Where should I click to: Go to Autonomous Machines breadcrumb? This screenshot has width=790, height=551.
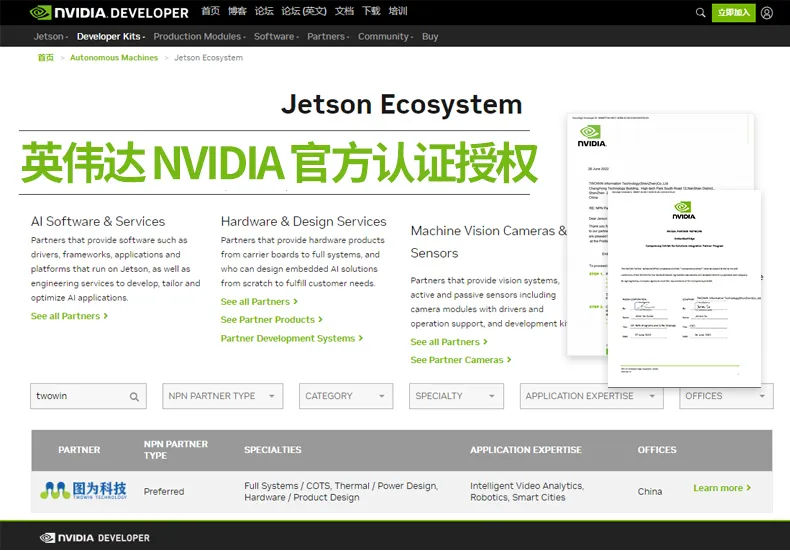tap(114, 57)
